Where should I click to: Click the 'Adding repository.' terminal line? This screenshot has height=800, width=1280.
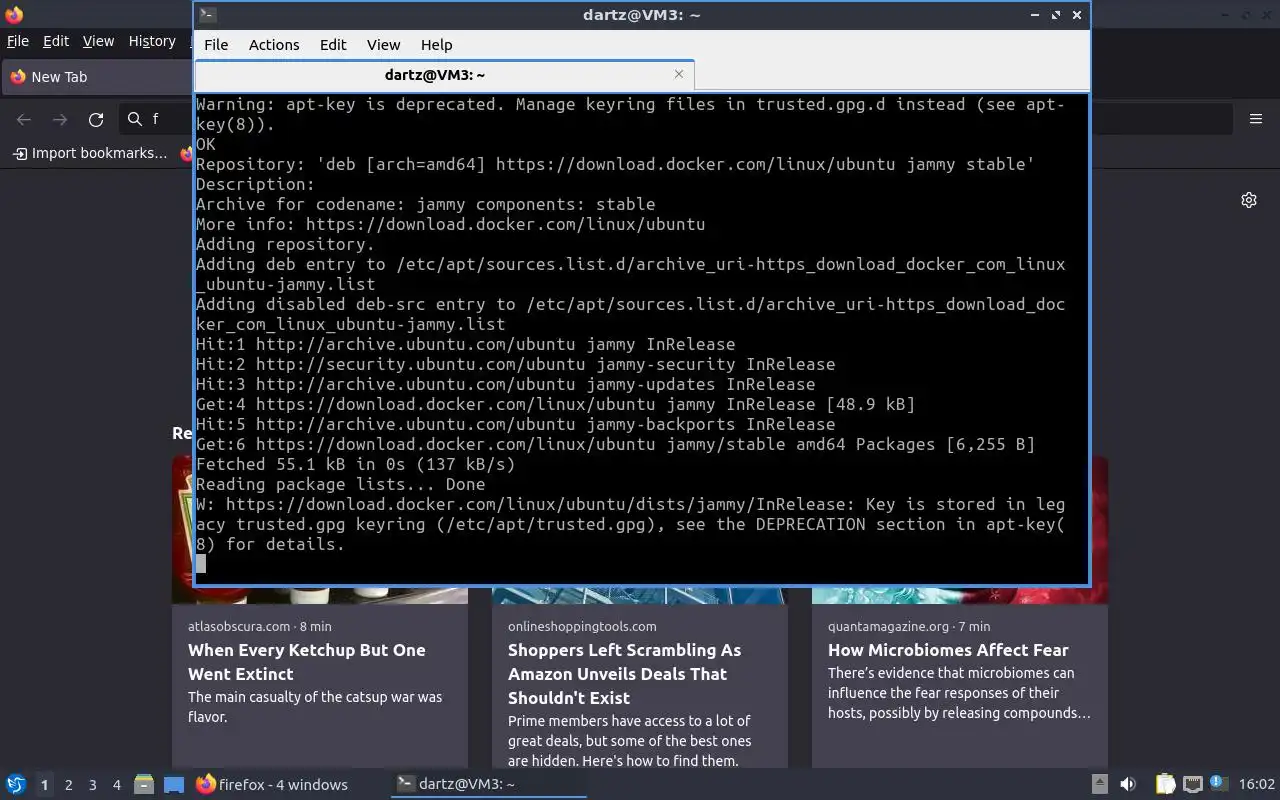[285, 244]
